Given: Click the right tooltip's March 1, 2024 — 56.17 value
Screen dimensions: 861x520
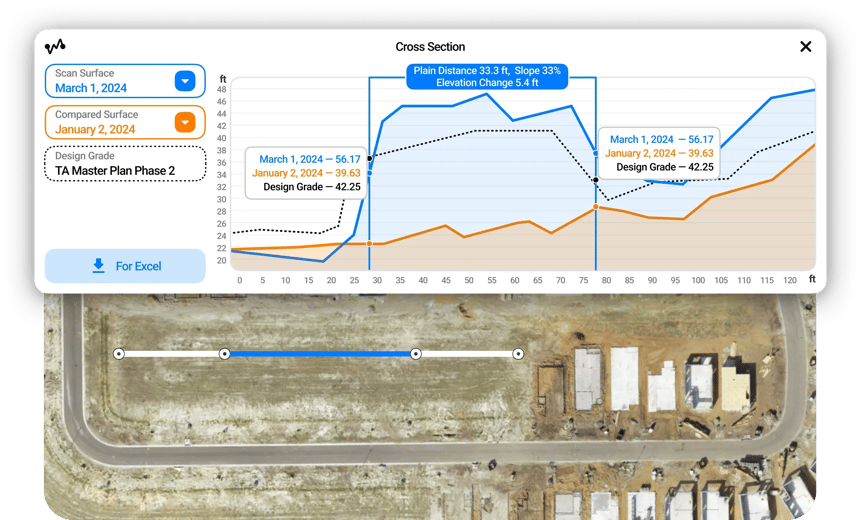Looking at the screenshot, I should coord(662,139).
